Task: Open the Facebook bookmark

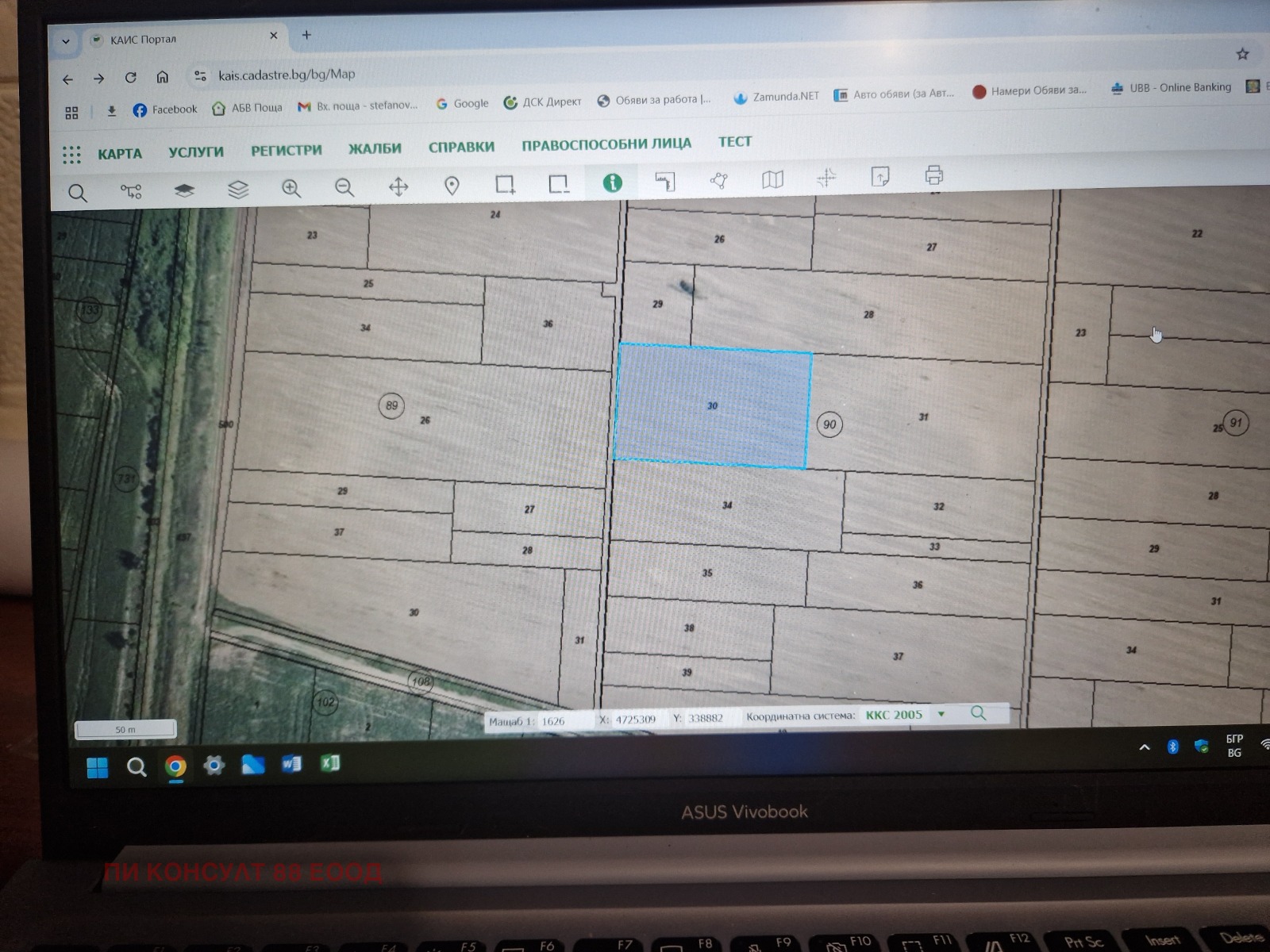Action: [165, 109]
